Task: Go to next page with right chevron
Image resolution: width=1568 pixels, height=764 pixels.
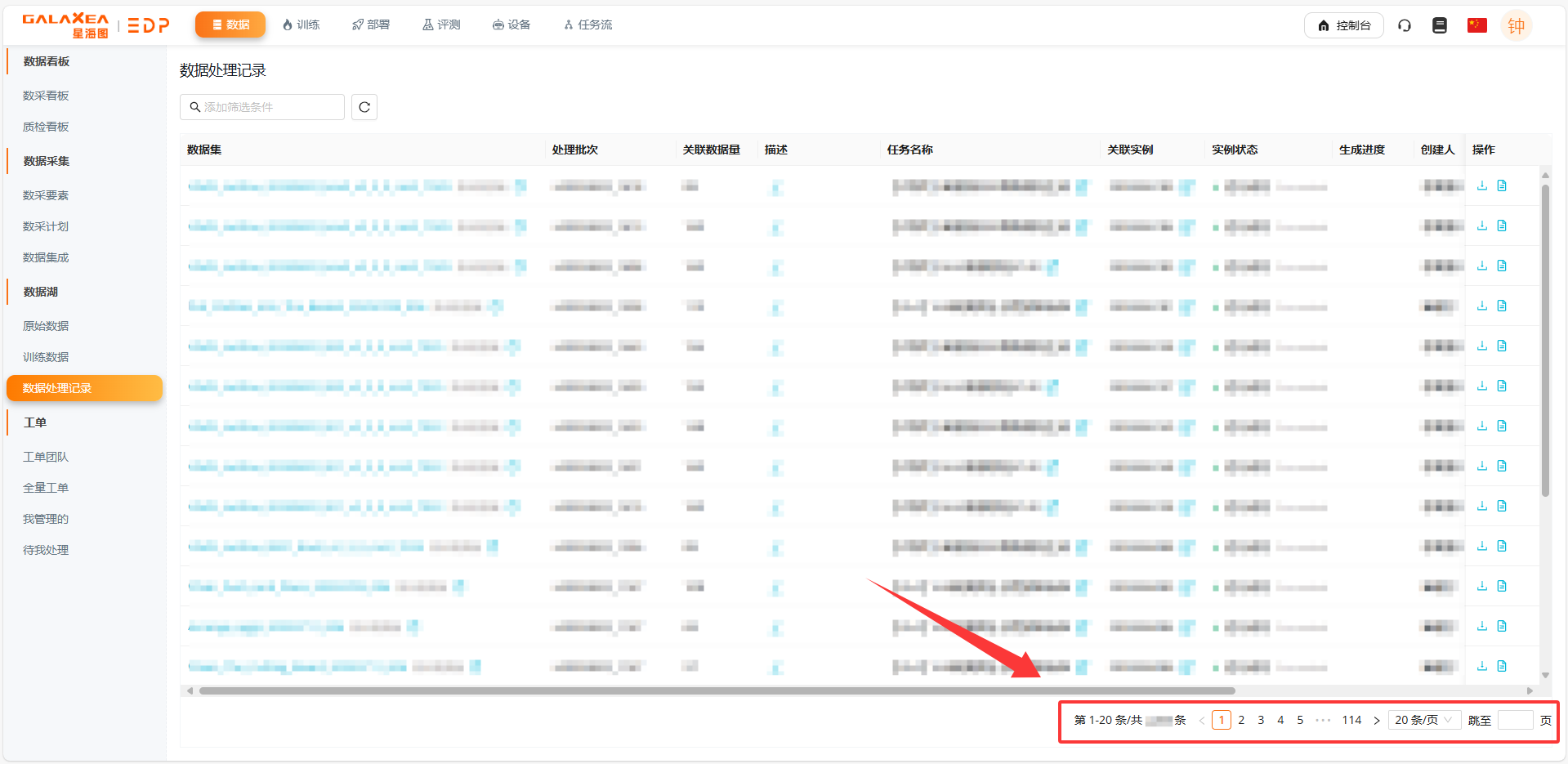Action: point(1377,720)
